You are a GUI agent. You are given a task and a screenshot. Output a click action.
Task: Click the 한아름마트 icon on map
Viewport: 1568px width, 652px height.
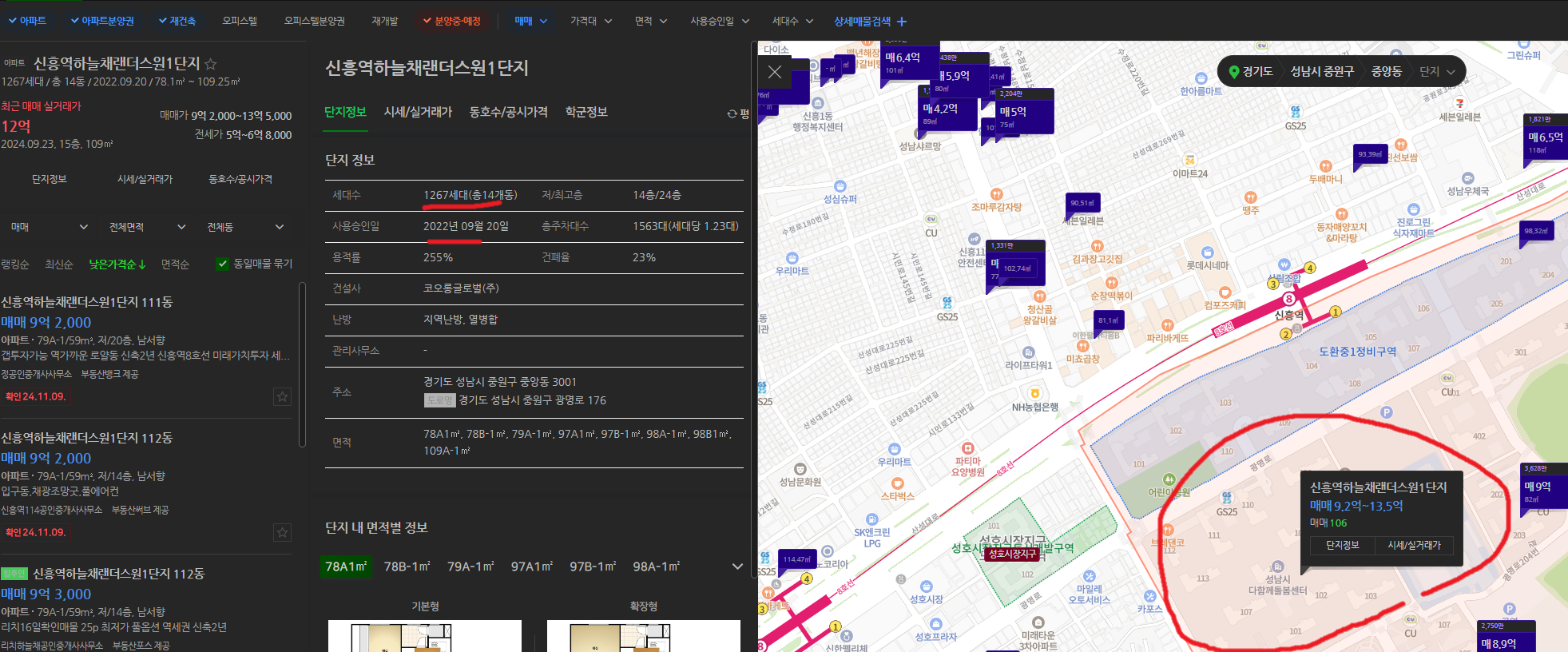coord(1201,78)
